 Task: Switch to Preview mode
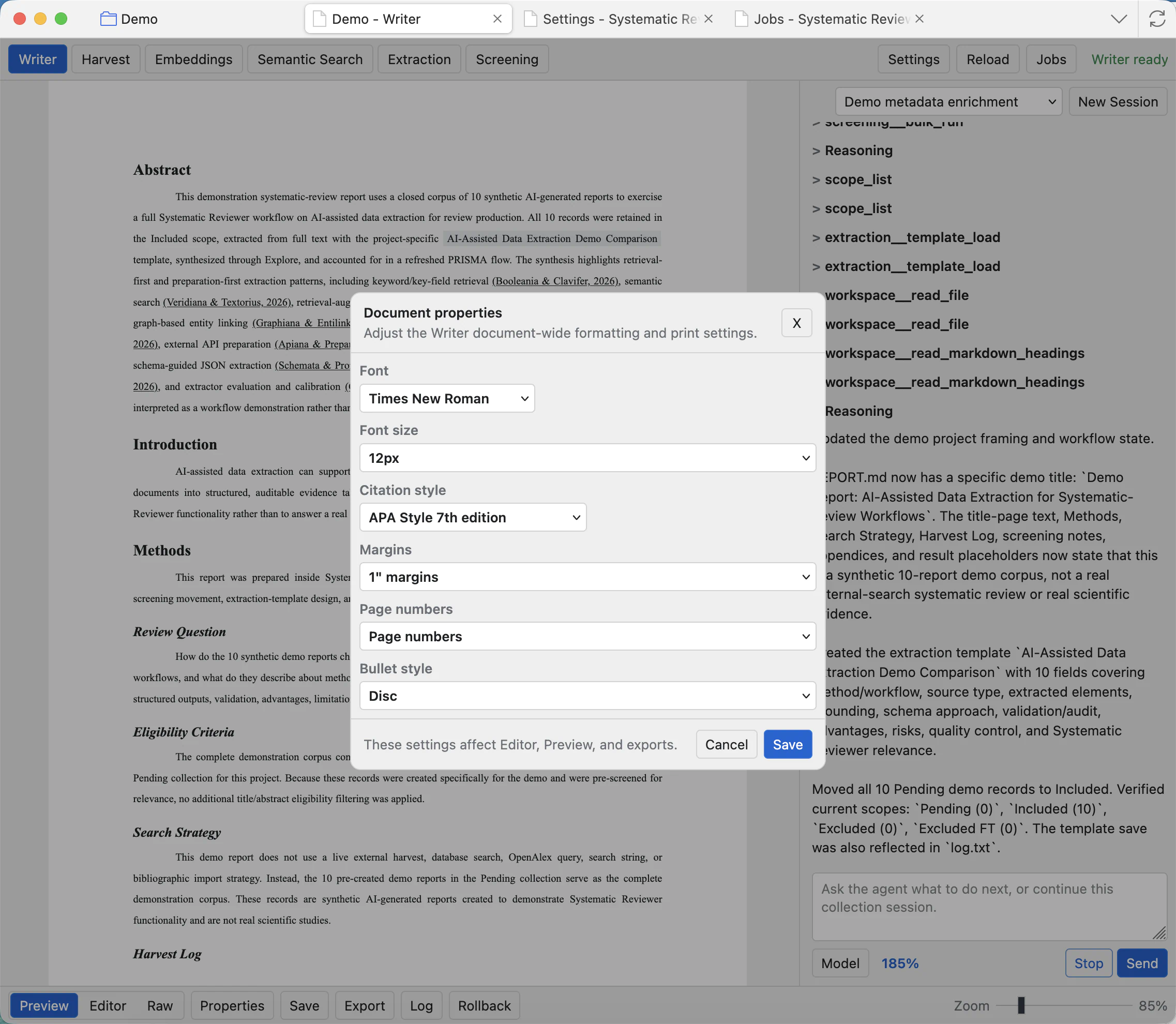pos(44,1006)
